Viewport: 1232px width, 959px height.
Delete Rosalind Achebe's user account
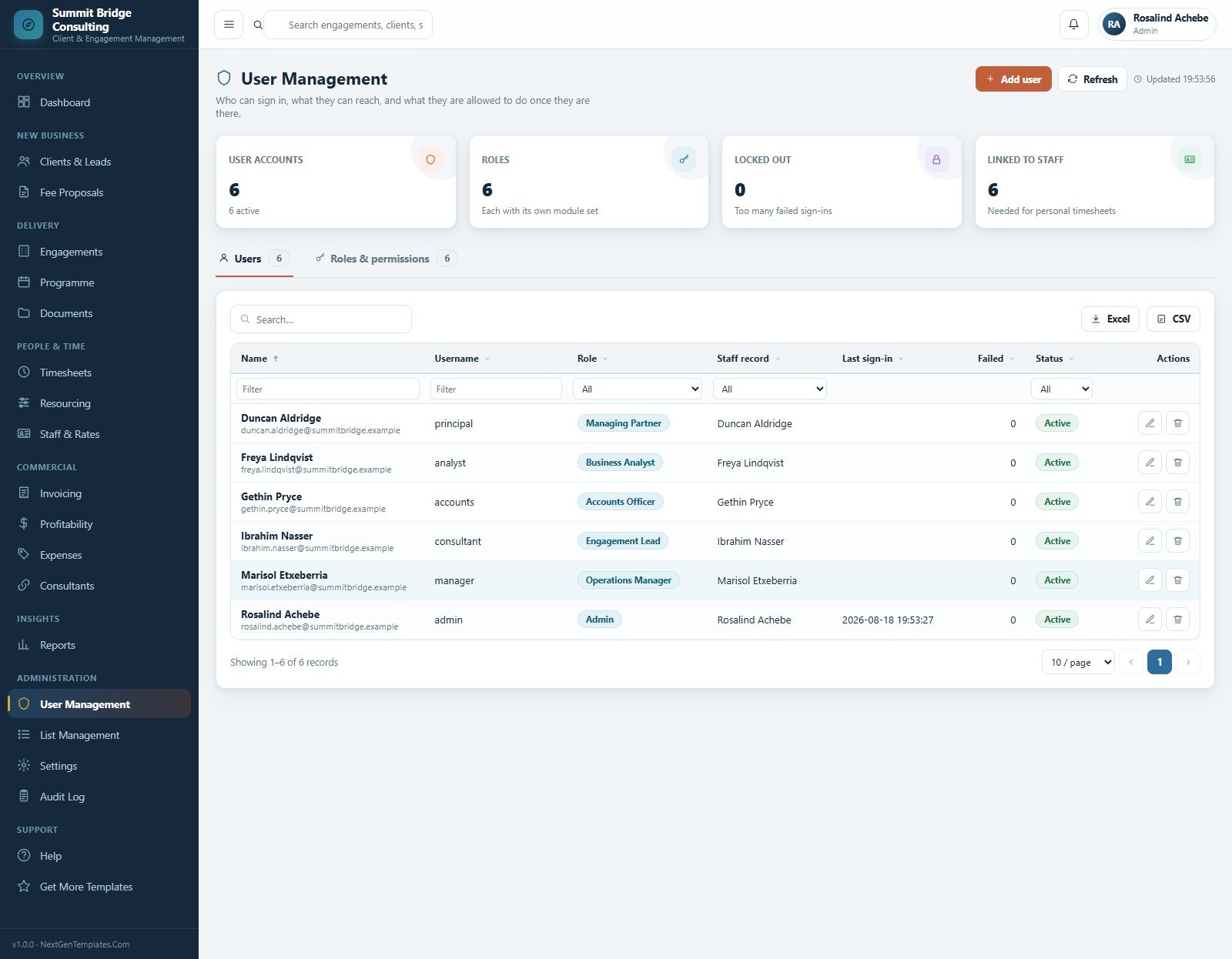point(1177,620)
